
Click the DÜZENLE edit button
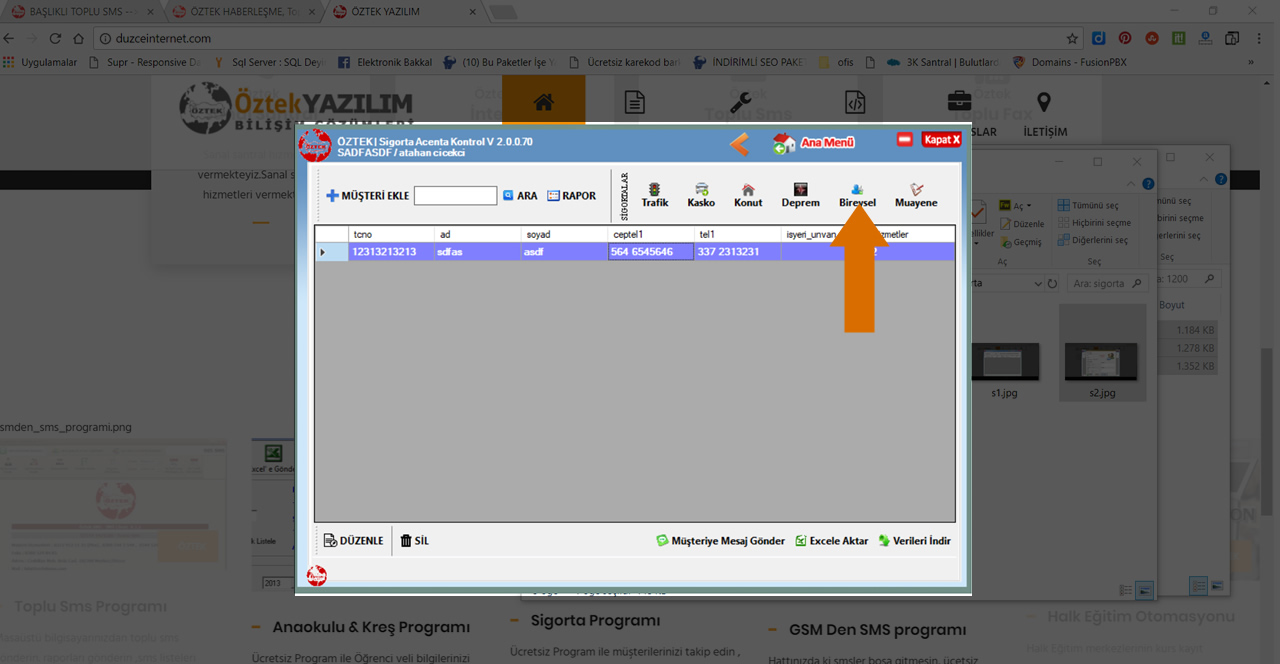pos(353,541)
